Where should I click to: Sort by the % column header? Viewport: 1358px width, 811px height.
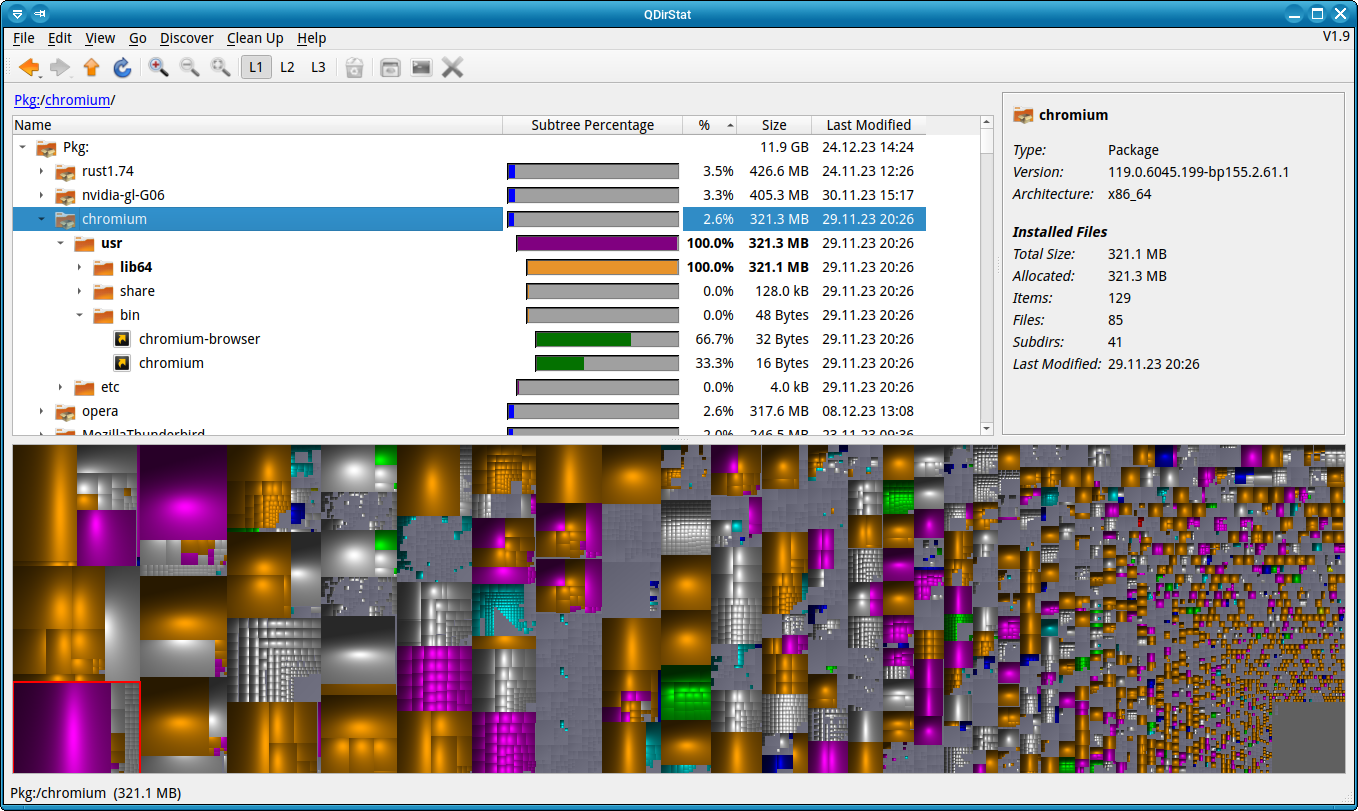pyautogui.click(x=710, y=125)
